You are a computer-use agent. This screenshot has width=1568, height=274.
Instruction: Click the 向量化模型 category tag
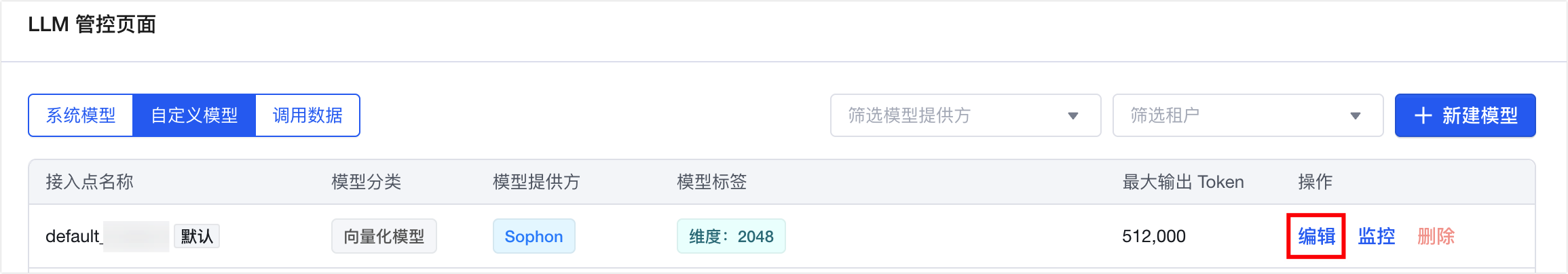[384, 236]
